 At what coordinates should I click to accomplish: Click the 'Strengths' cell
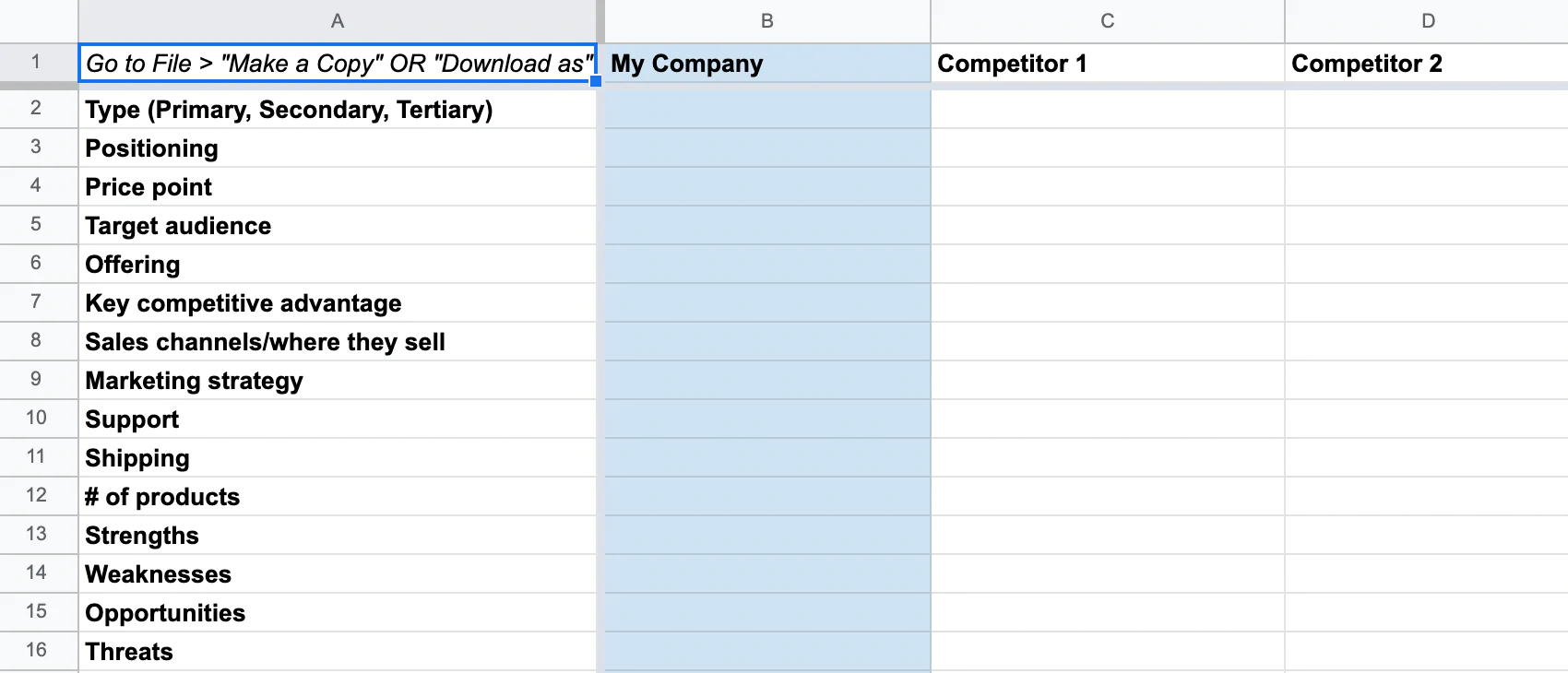pyautogui.click(x=338, y=536)
